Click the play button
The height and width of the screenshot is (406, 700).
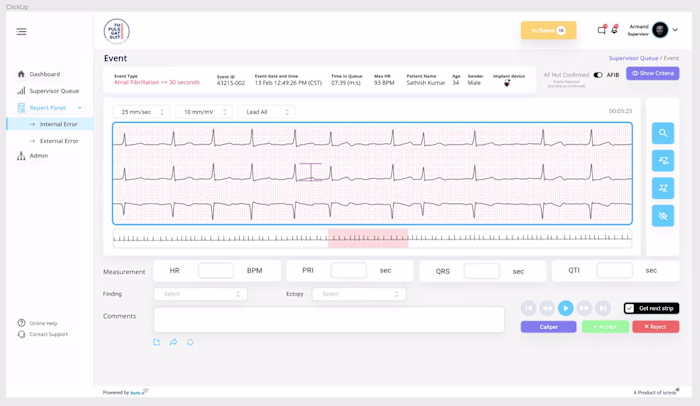[566, 308]
